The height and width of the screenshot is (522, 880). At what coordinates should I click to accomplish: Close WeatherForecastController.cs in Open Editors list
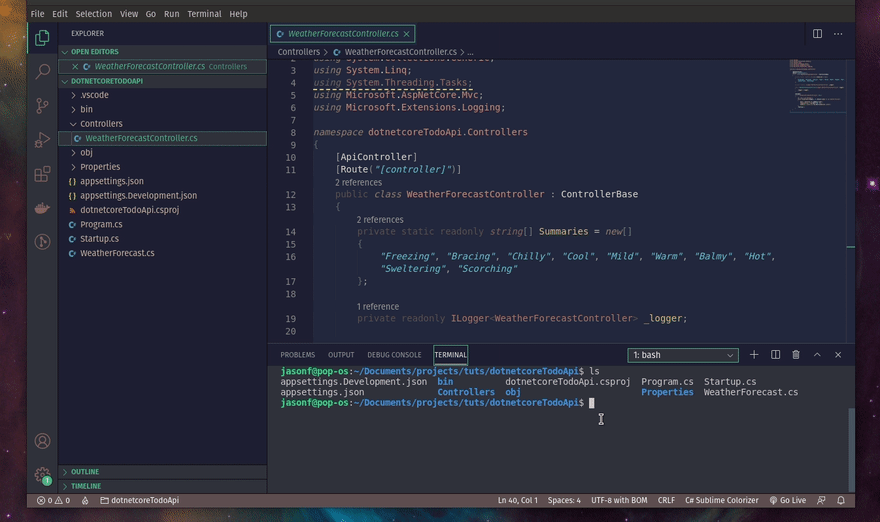75,66
